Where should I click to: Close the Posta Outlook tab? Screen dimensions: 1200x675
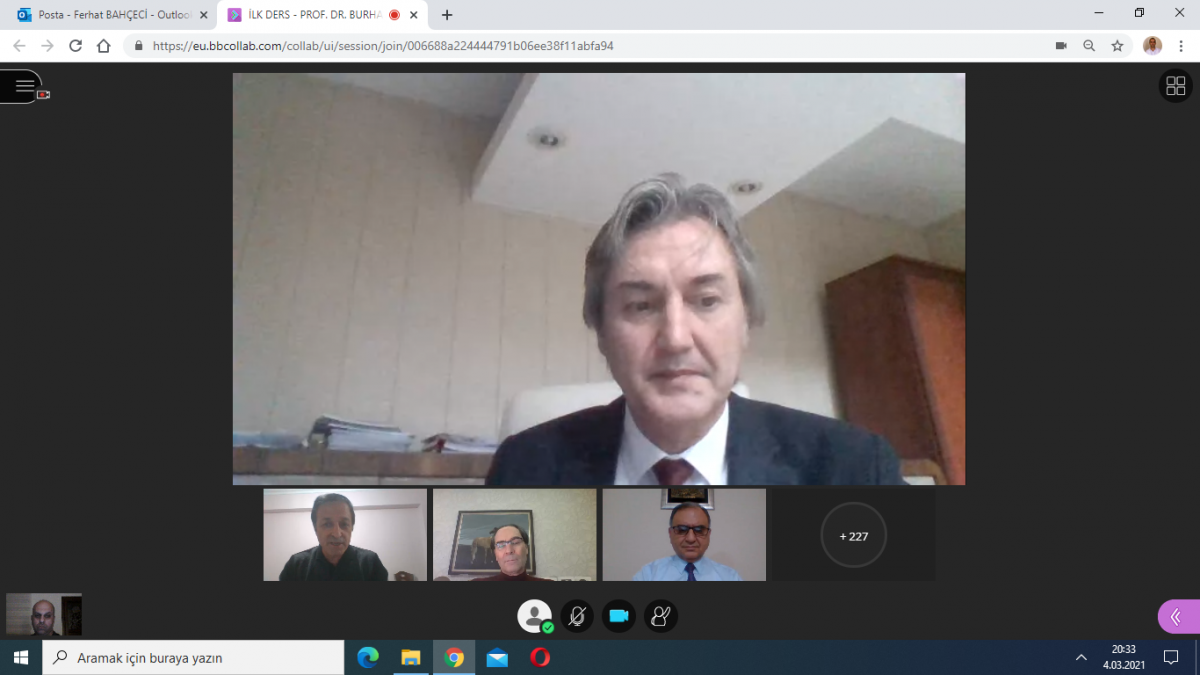tap(204, 15)
